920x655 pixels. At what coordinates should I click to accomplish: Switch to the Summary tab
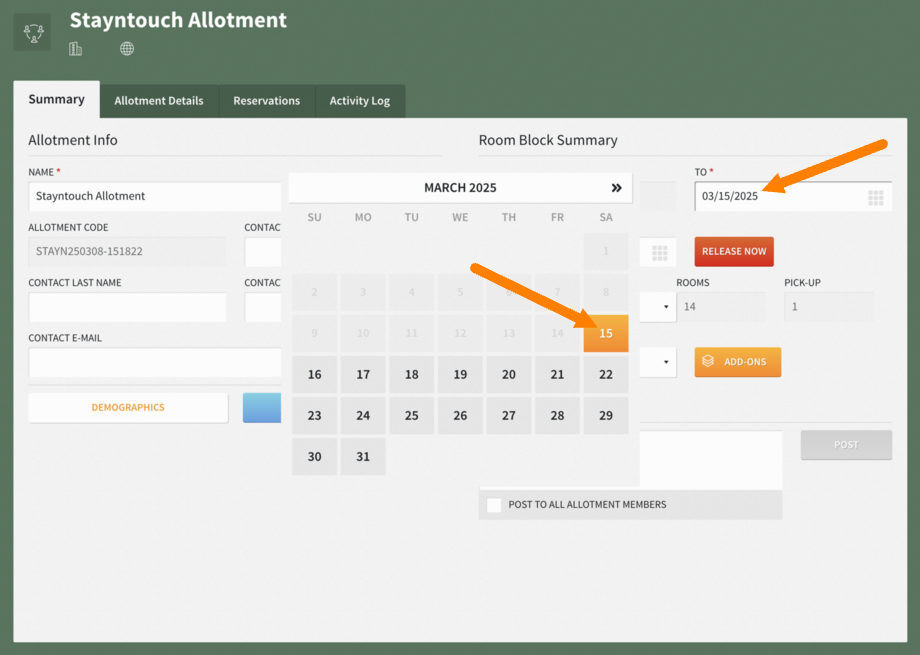pos(56,99)
